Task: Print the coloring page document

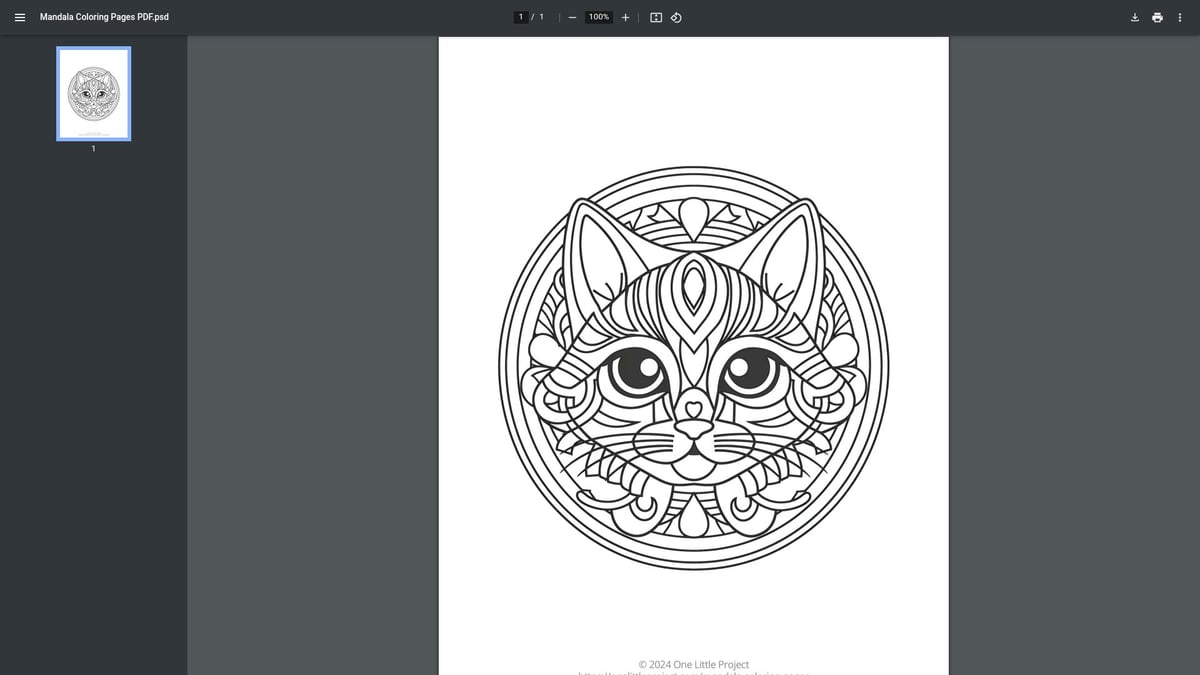Action: pyautogui.click(x=1157, y=17)
